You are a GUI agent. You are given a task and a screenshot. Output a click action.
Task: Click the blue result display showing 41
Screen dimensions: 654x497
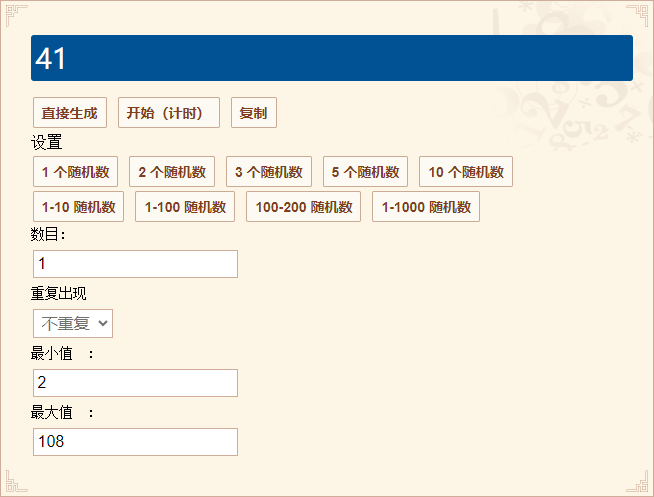[x=332, y=58]
